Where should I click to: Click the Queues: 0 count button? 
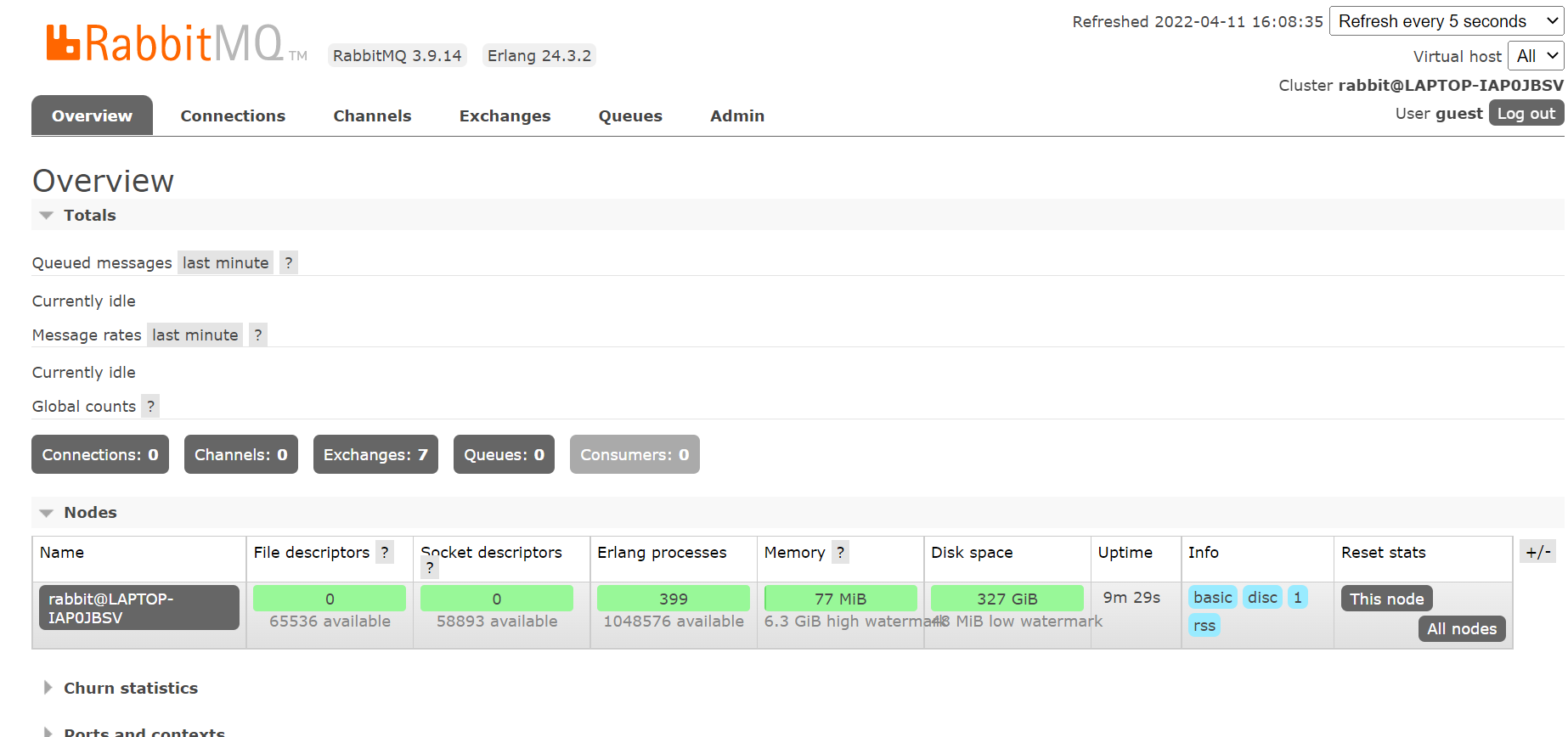point(504,454)
